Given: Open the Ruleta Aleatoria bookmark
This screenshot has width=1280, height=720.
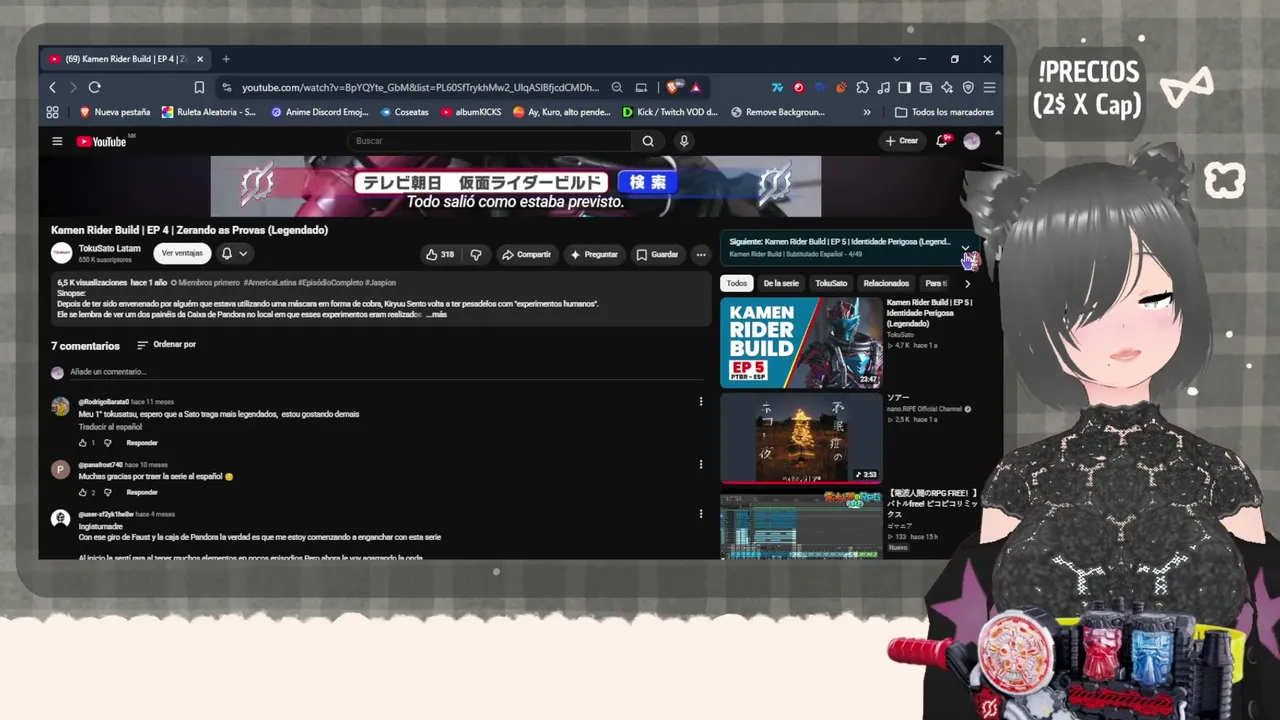Looking at the screenshot, I should click(209, 112).
